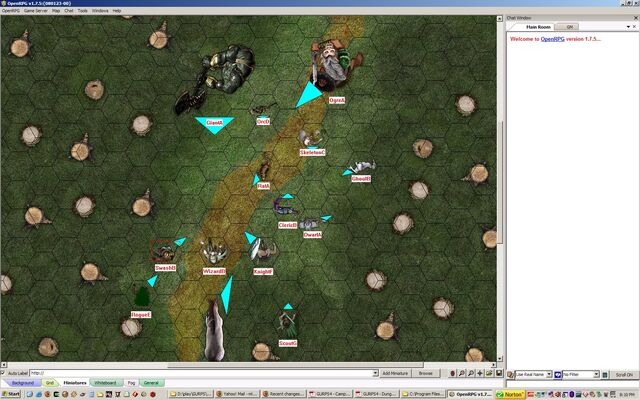The height and width of the screenshot is (400, 640).
Task: Close the Chat Window panel
Action: (636, 18)
